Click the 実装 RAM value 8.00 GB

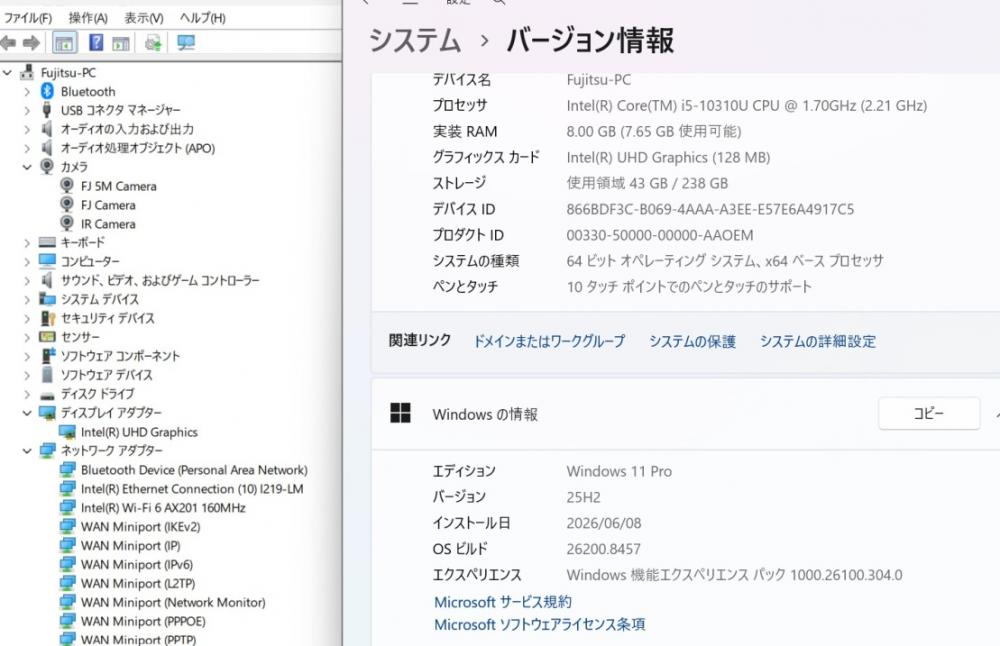(x=654, y=131)
